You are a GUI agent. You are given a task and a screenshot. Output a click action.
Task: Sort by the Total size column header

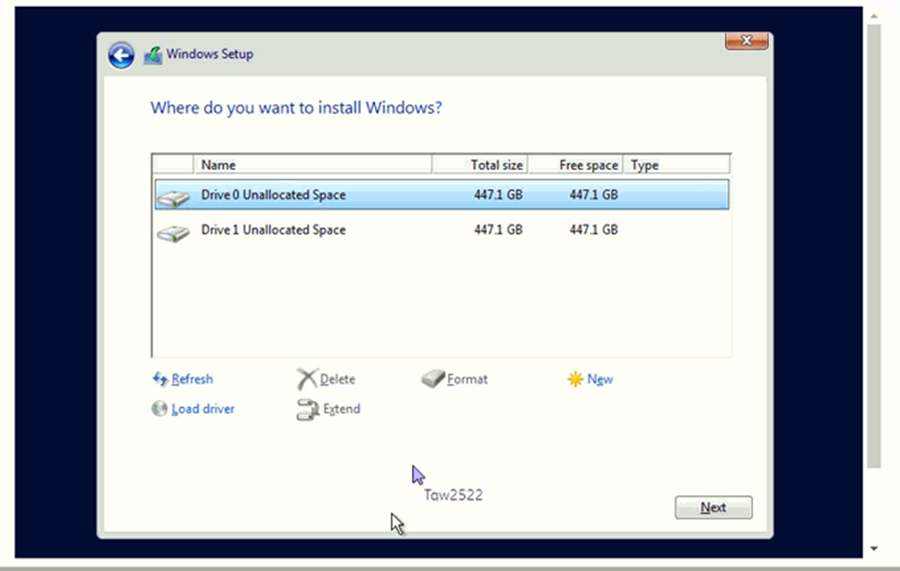click(x=480, y=165)
